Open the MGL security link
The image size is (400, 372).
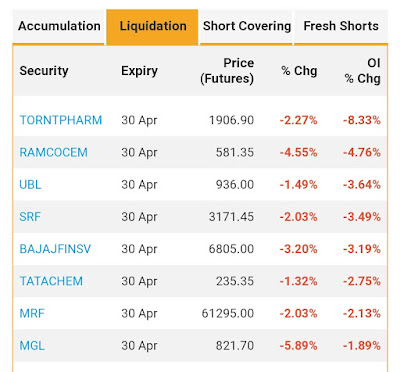(x=32, y=346)
